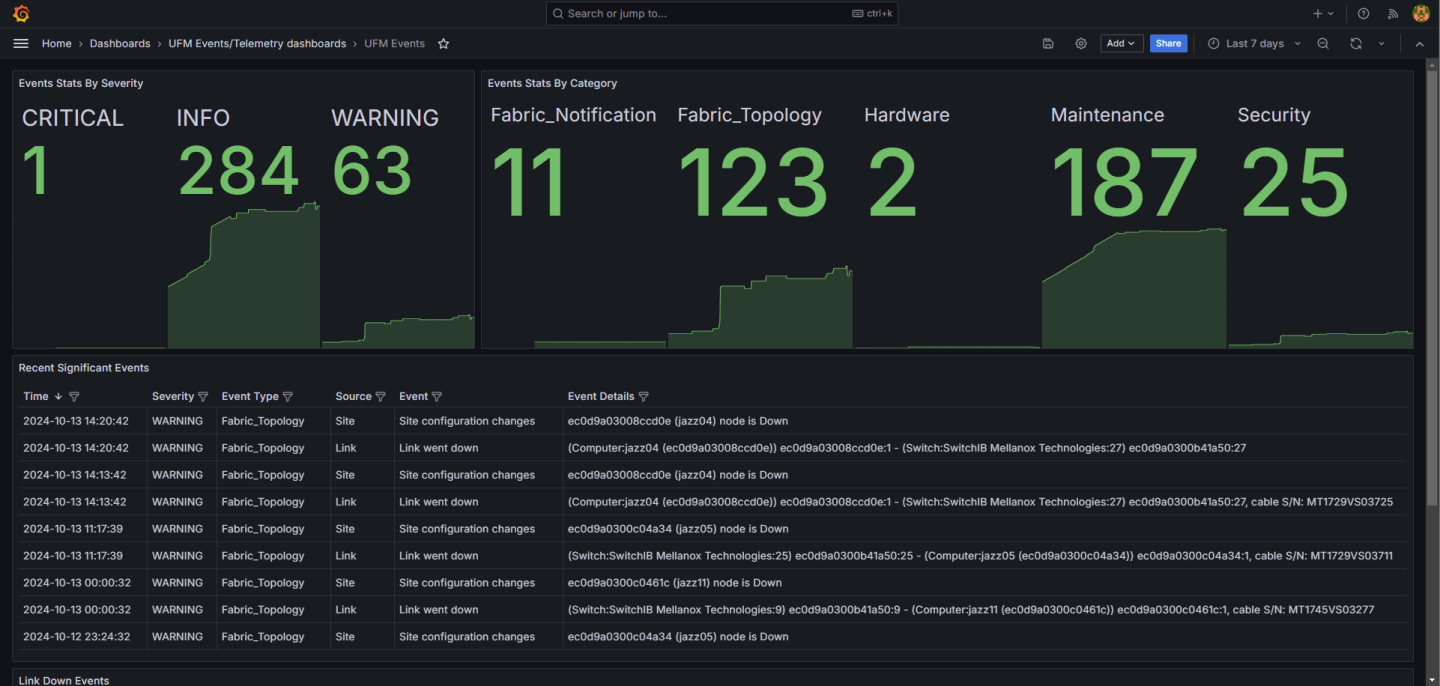The width and height of the screenshot is (1440, 686).
Task: Toggle the navigation sidebar with hamburger menu
Action: [x=20, y=43]
